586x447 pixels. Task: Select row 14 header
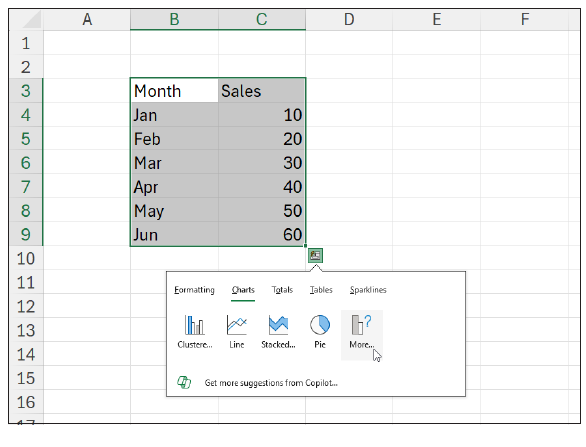pyautogui.click(x=26, y=354)
